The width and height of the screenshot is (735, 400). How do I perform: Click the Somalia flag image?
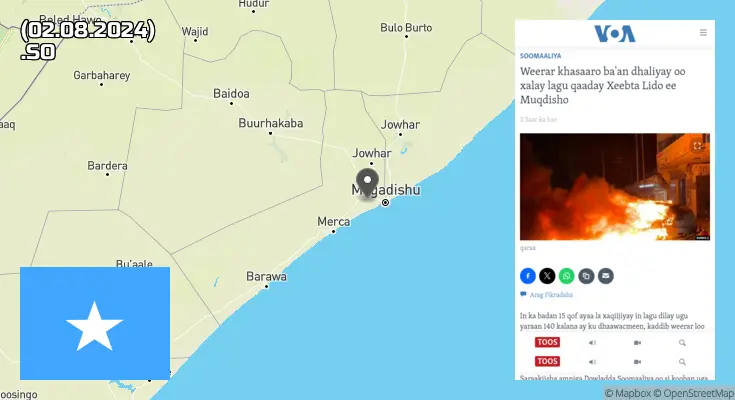(x=95, y=323)
